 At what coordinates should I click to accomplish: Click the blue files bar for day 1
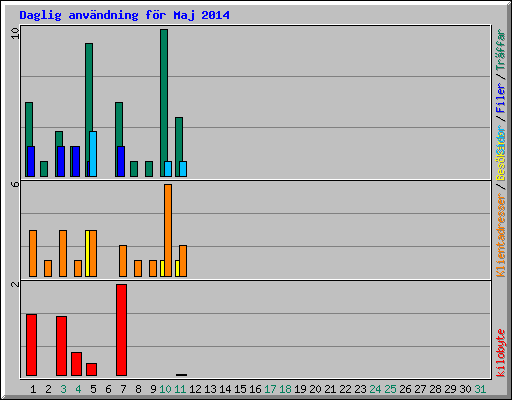(x=31, y=161)
